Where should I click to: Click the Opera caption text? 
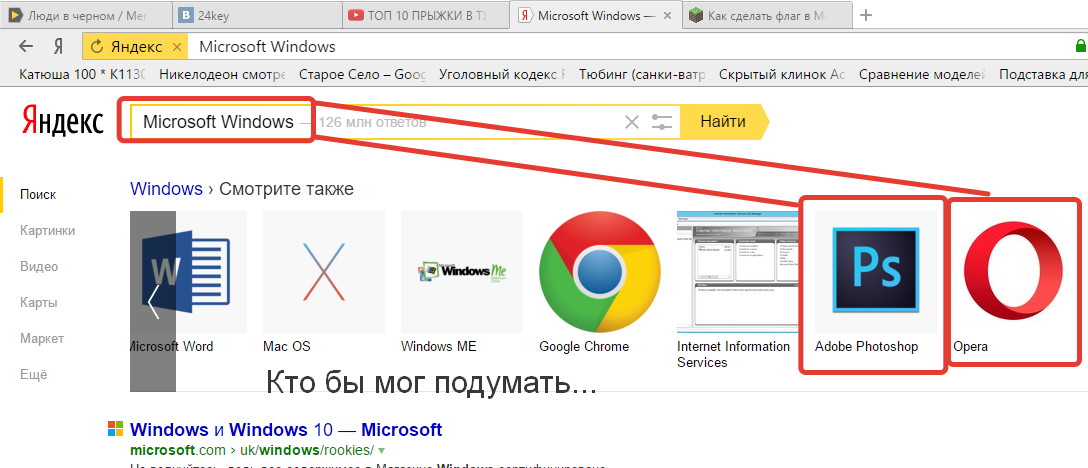(970, 346)
